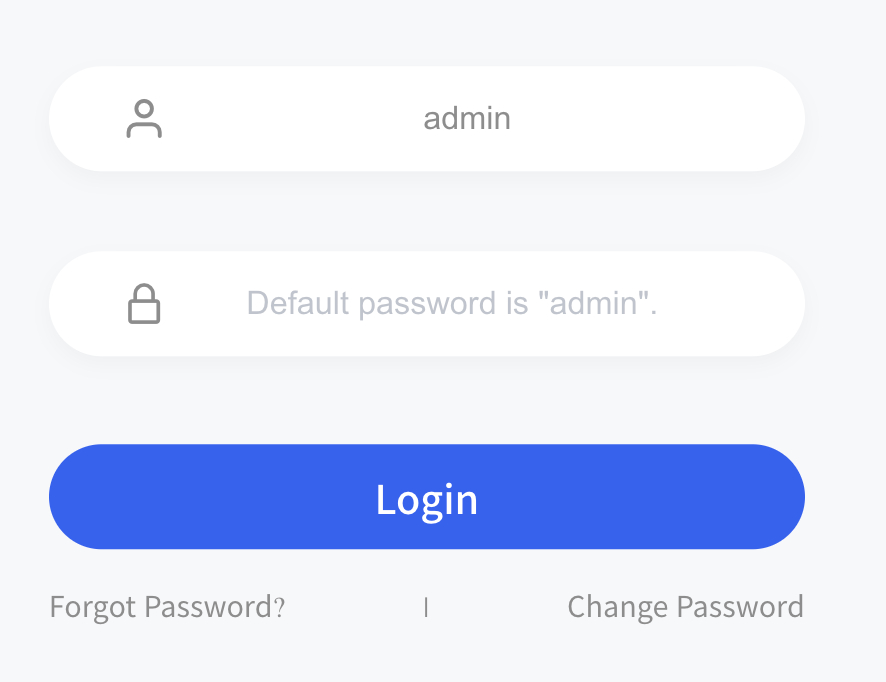Open the Forgot Password link
886x682 pixels.
pos(167,607)
